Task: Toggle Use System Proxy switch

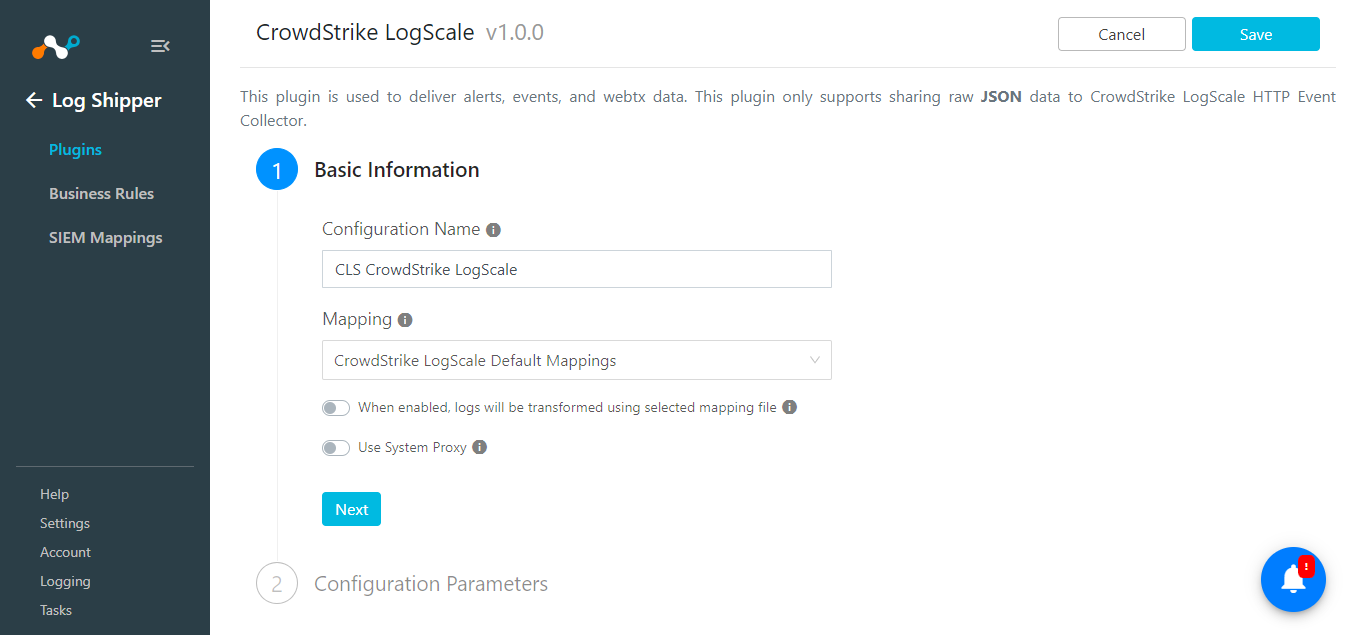Action: click(336, 448)
